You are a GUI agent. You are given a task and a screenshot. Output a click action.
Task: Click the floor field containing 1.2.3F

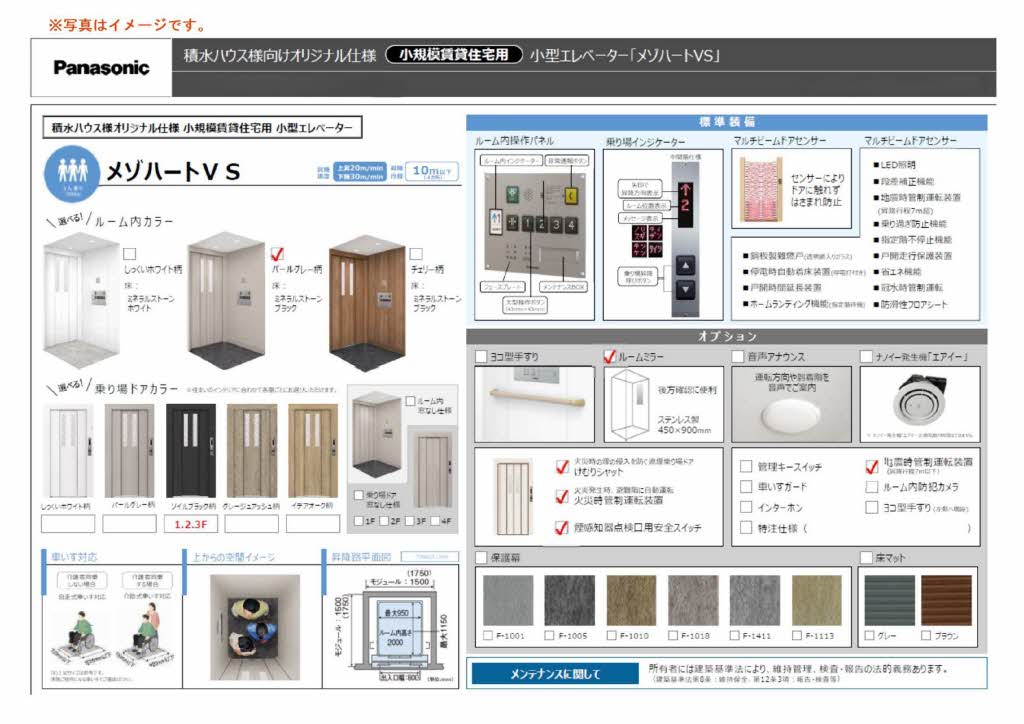(191, 524)
